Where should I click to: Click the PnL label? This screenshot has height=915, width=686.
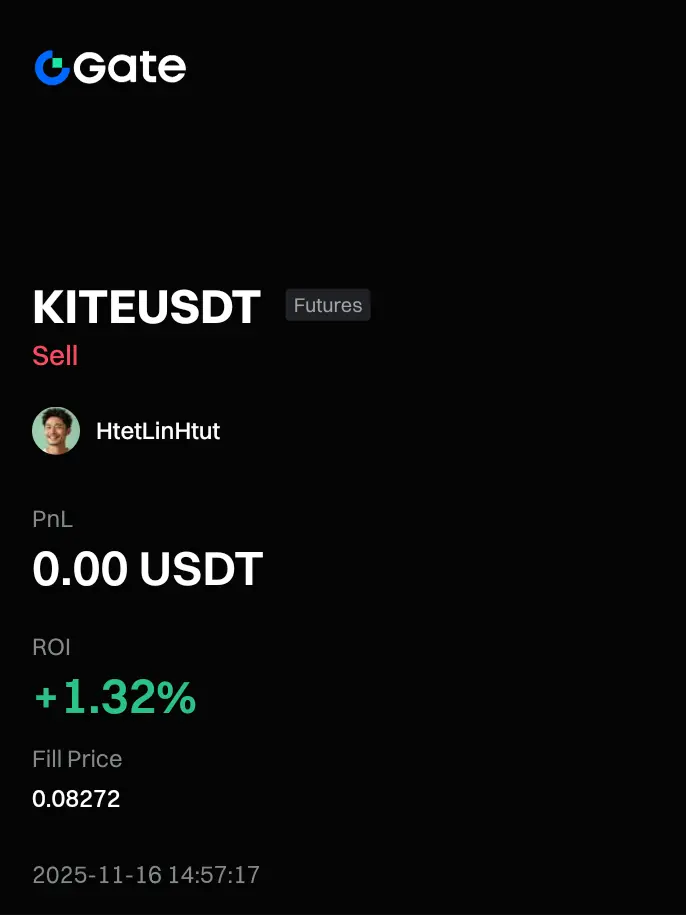point(52,519)
